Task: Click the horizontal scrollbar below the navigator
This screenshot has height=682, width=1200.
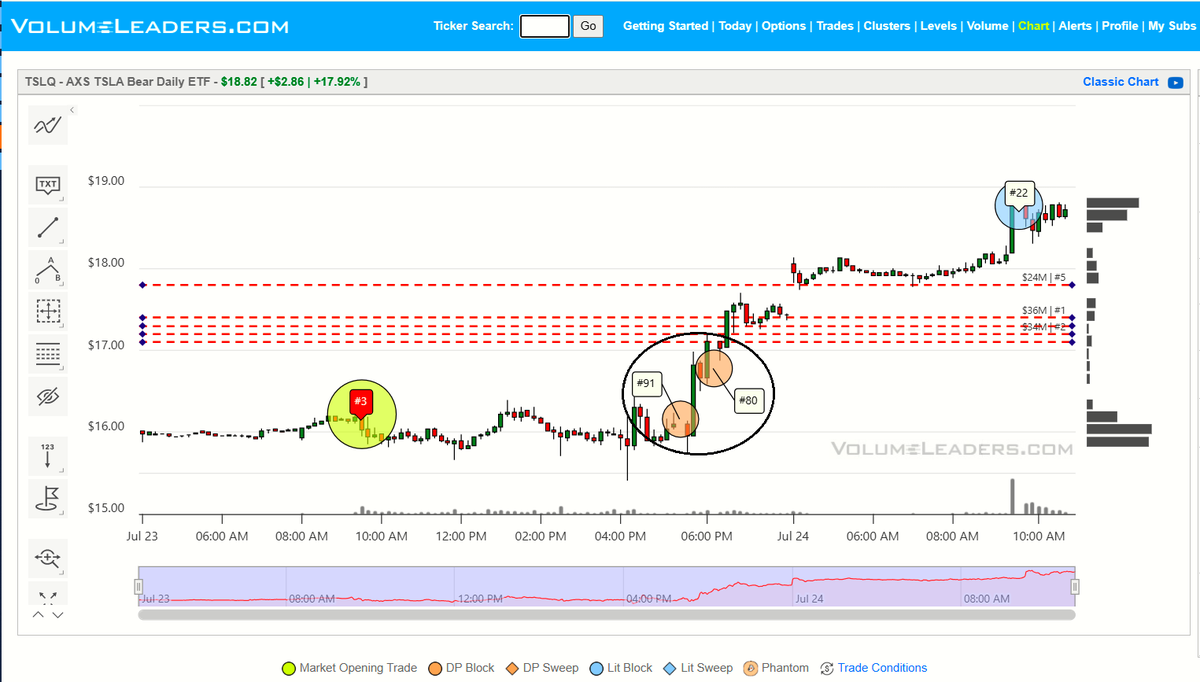Action: 606,615
